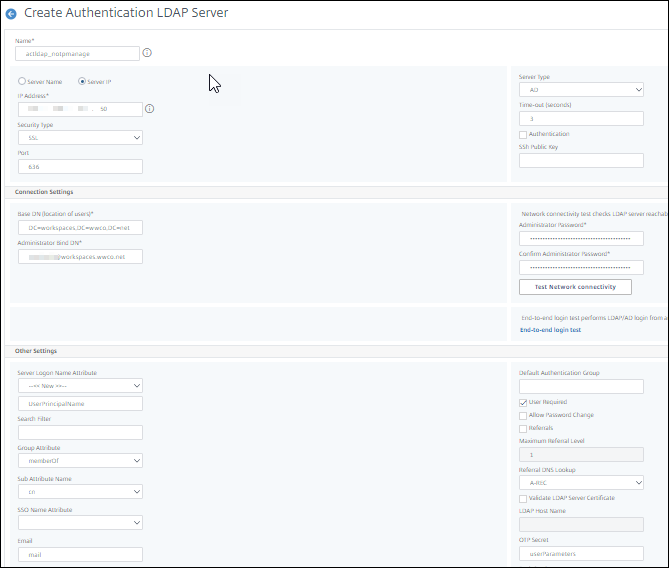Click the Test Network connectivity button

(x=575, y=287)
